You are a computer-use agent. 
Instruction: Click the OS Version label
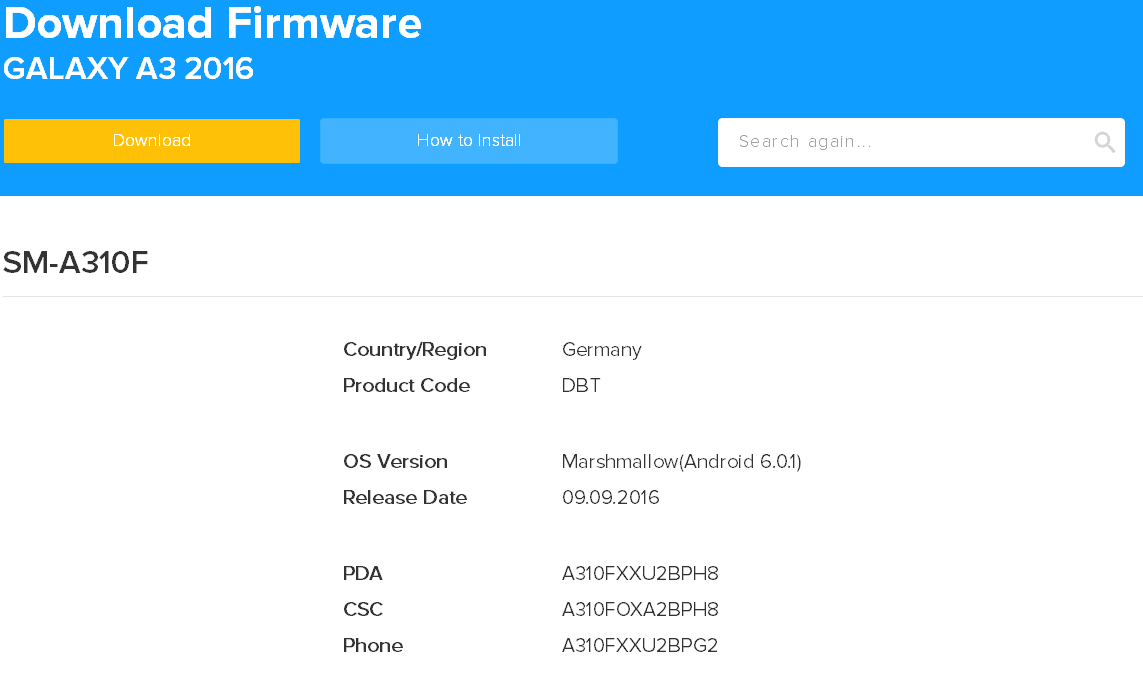click(x=395, y=461)
